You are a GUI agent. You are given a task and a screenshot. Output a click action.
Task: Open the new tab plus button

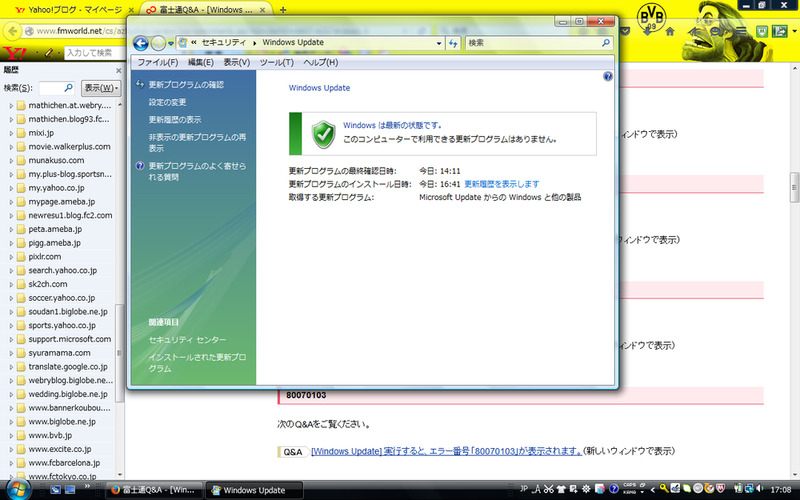click(283, 10)
